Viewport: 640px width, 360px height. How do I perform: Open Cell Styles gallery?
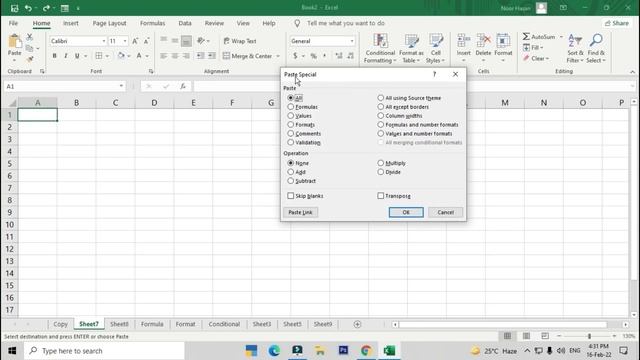(x=436, y=49)
